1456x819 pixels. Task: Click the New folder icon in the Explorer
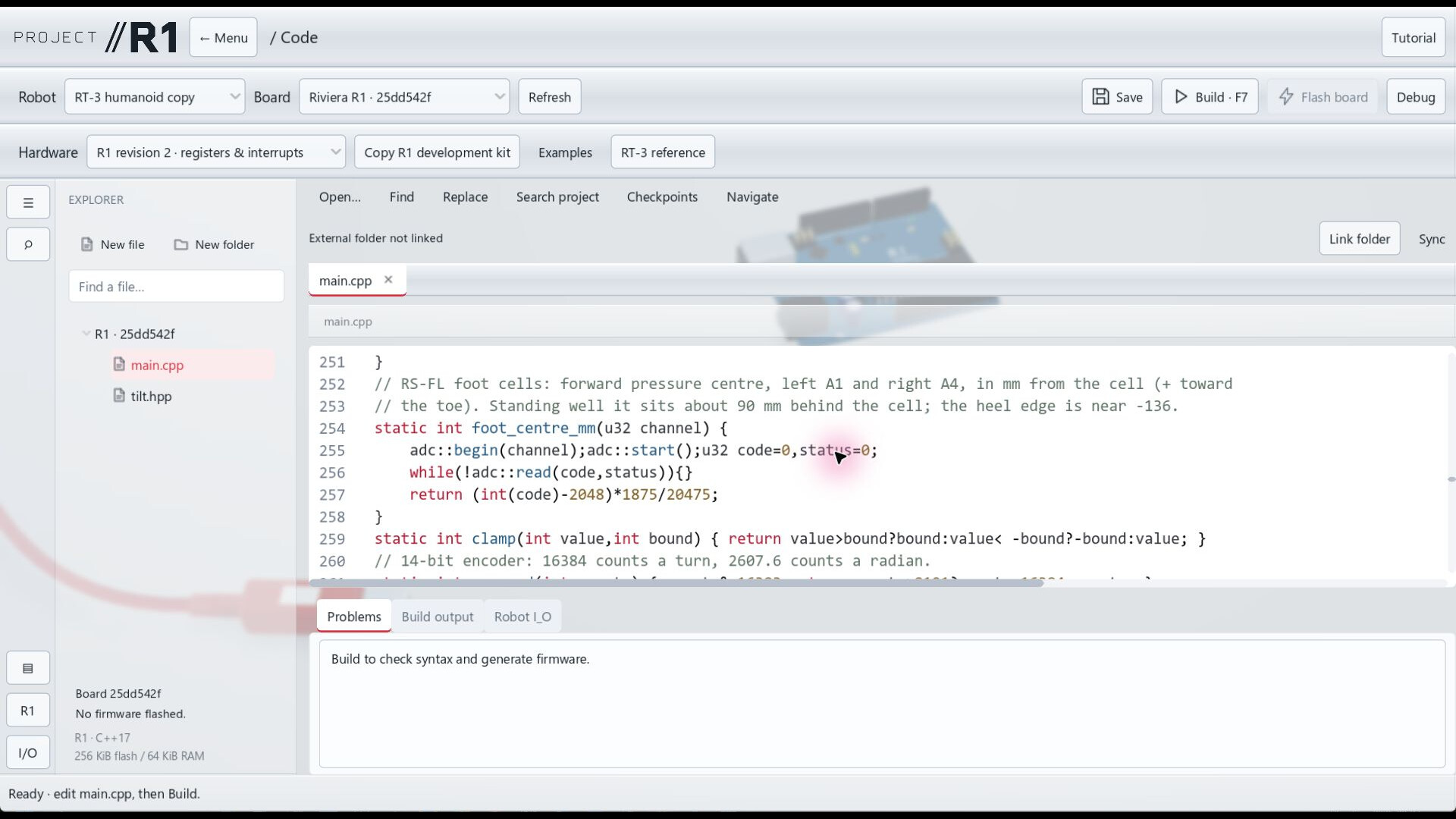pos(180,244)
